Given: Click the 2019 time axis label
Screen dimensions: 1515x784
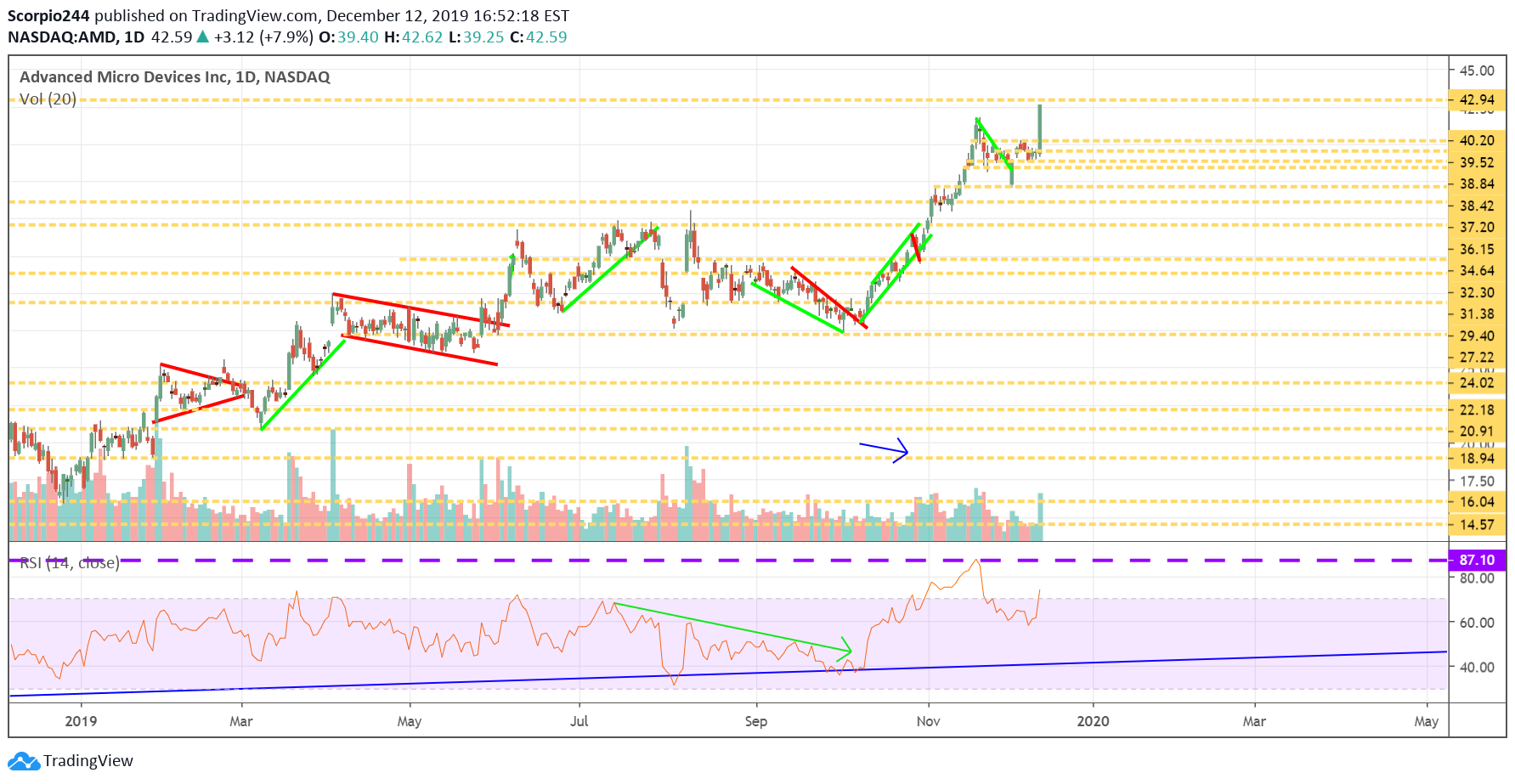Looking at the screenshot, I should point(81,721).
